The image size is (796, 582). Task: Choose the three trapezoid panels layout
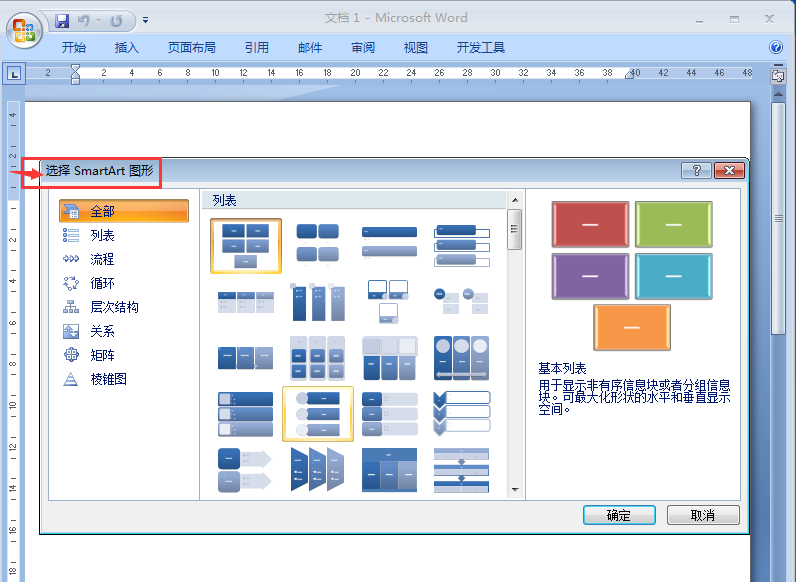pos(317,470)
